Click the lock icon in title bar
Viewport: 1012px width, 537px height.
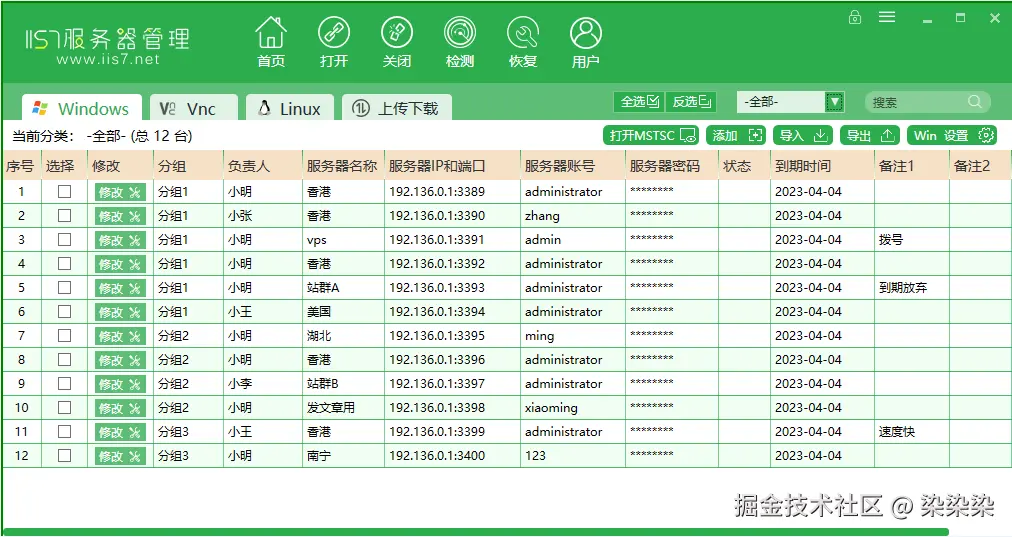click(855, 17)
